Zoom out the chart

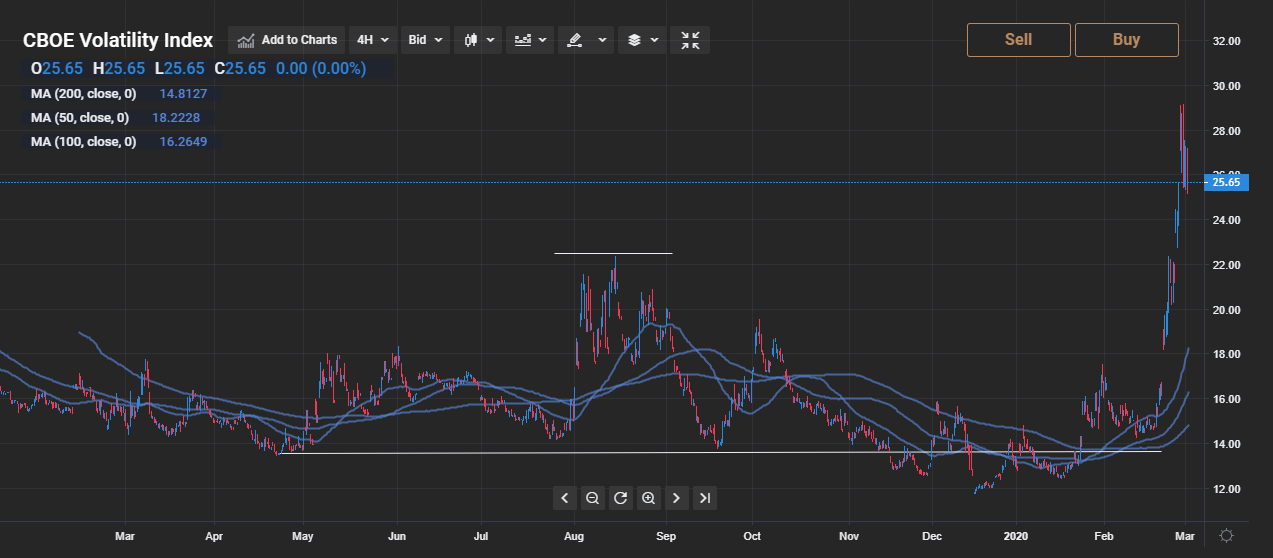coord(592,498)
